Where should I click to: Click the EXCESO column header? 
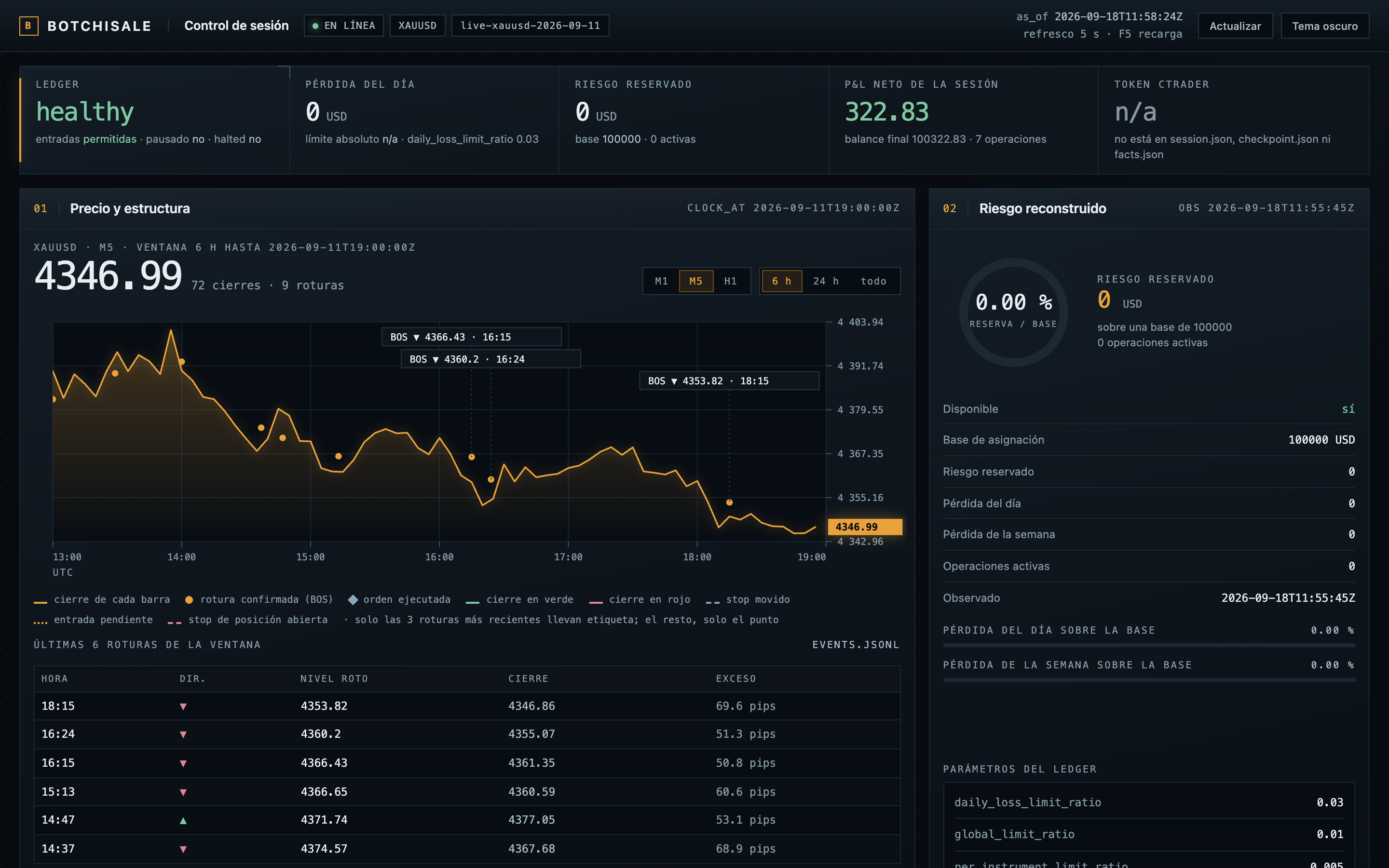click(x=736, y=678)
